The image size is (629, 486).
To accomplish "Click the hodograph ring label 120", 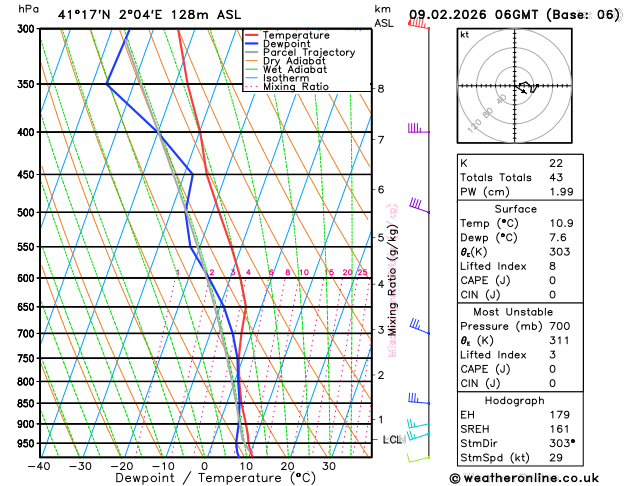I will click(x=475, y=126).
